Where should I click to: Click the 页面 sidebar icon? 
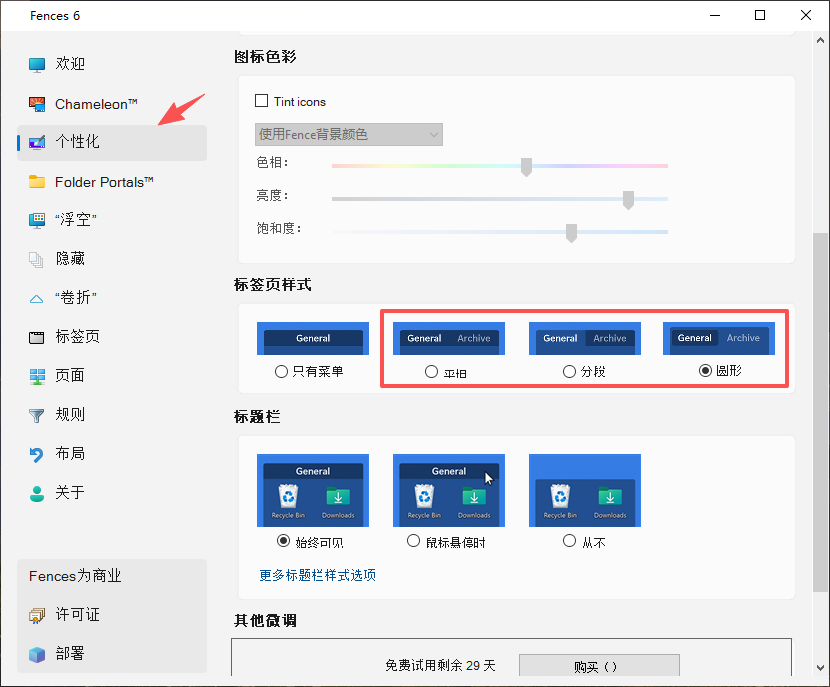tap(37, 376)
